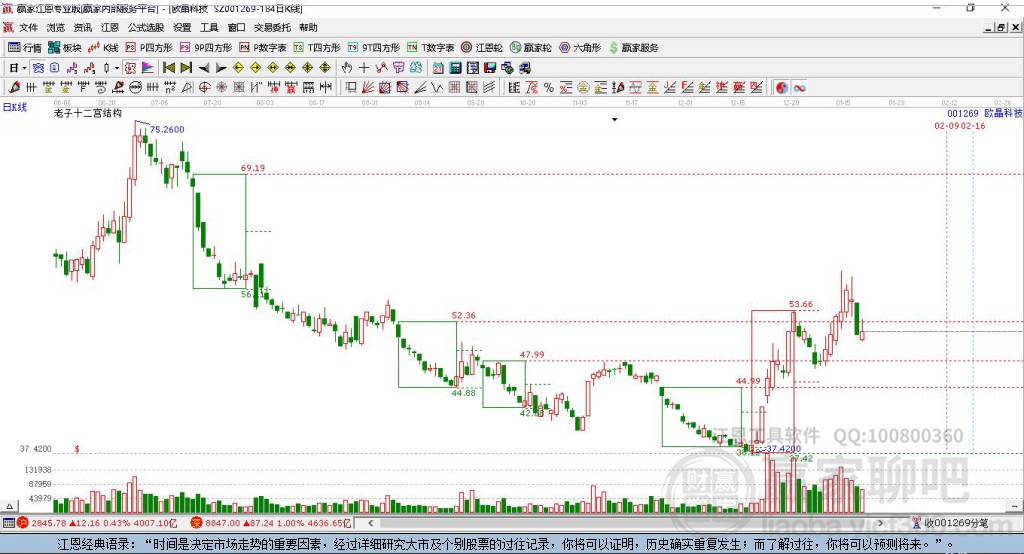Image resolution: width=1024 pixels, height=554 pixels.
Task: Open the T数字表 tool
Action: [430, 48]
